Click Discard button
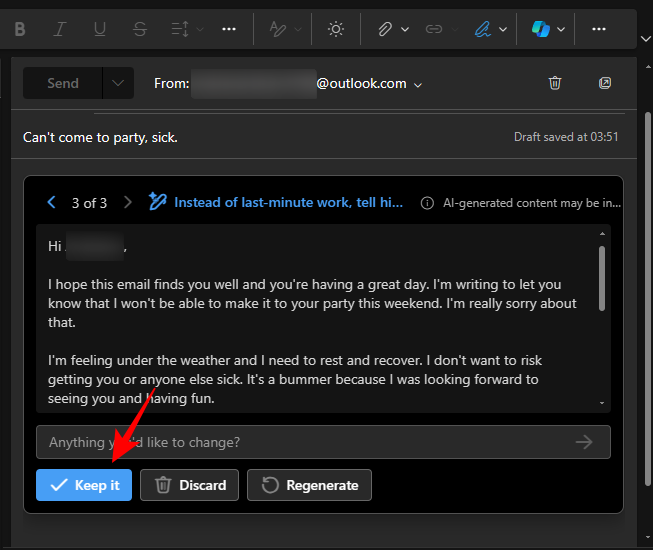Screen dimensions: 653x550 pyautogui.click(x=189, y=485)
